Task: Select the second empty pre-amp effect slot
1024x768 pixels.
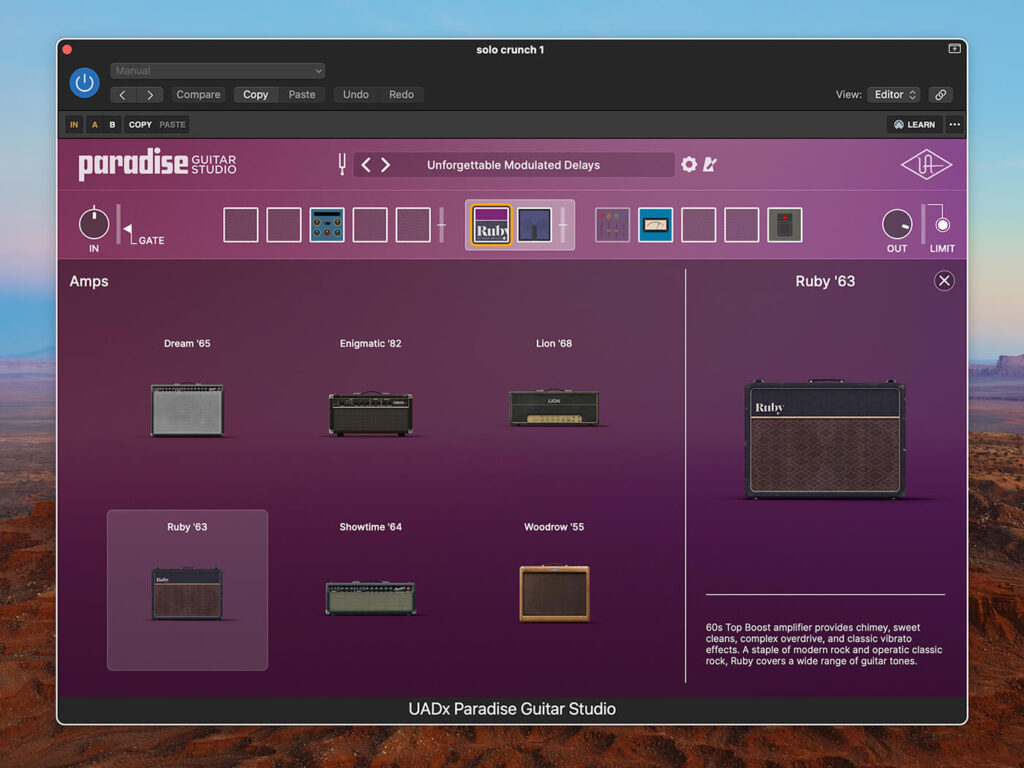Action: coord(284,225)
